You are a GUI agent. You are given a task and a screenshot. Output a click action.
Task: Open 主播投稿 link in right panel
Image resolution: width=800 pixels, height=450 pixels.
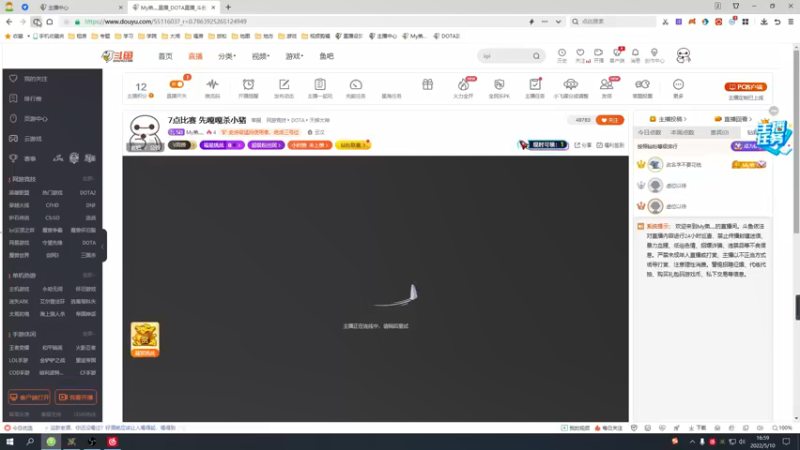click(668, 119)
